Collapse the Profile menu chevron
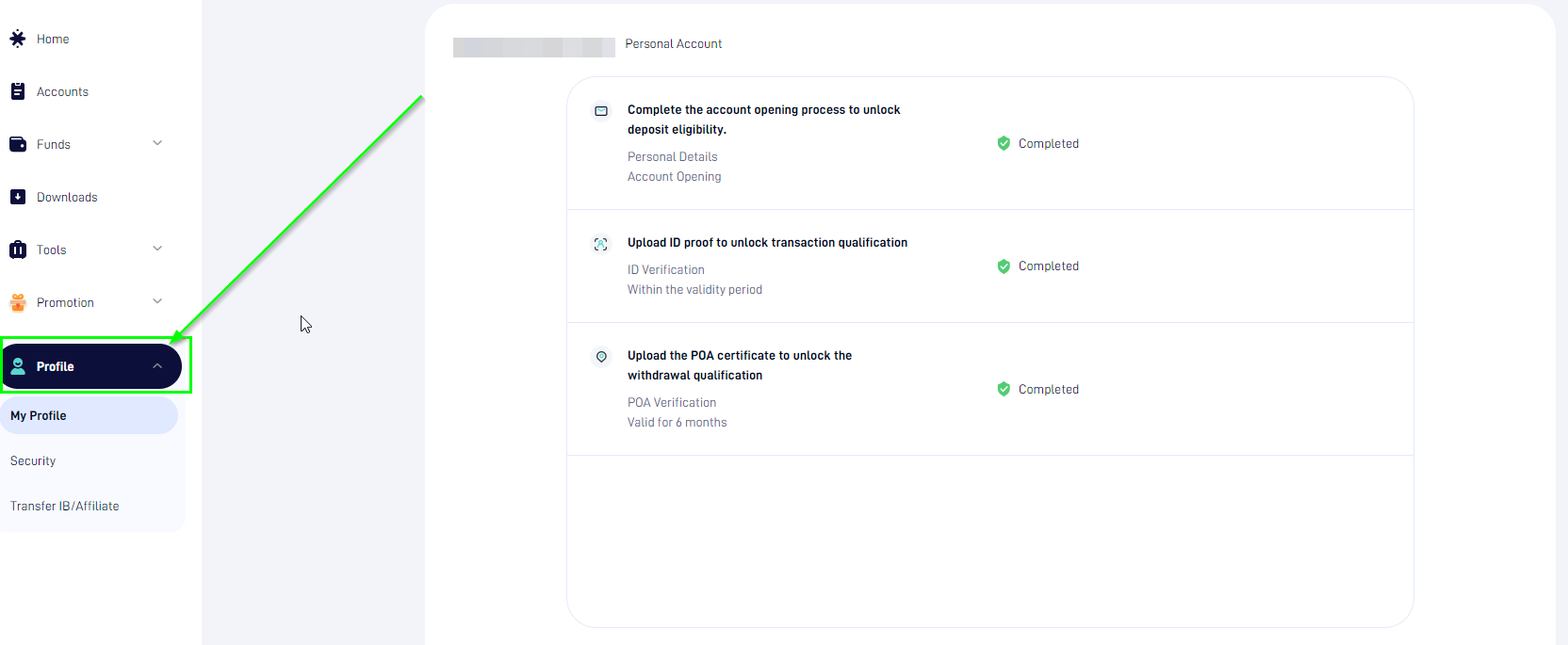1568x645 pixels. pos(157,366)
